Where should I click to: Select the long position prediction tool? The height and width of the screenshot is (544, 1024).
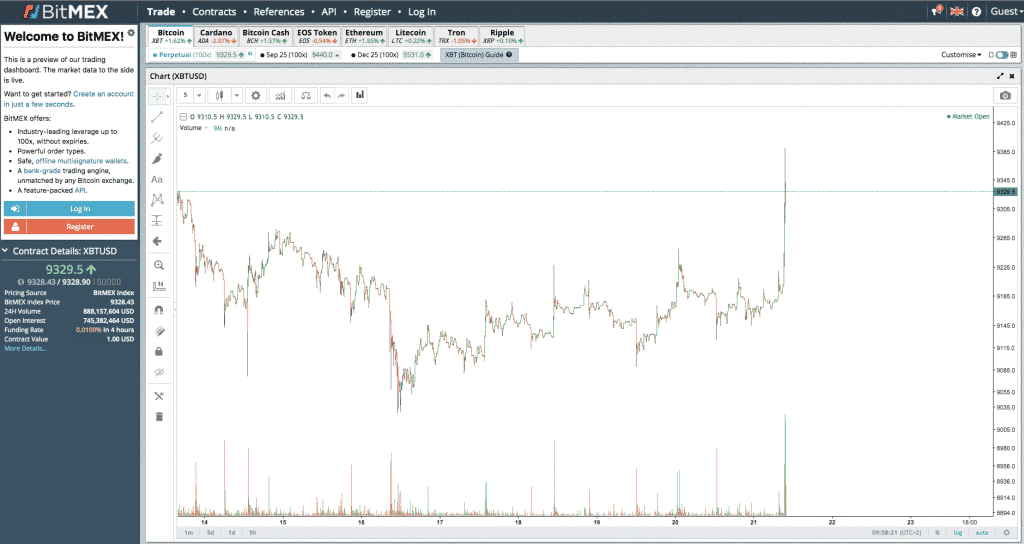(157, 221)
